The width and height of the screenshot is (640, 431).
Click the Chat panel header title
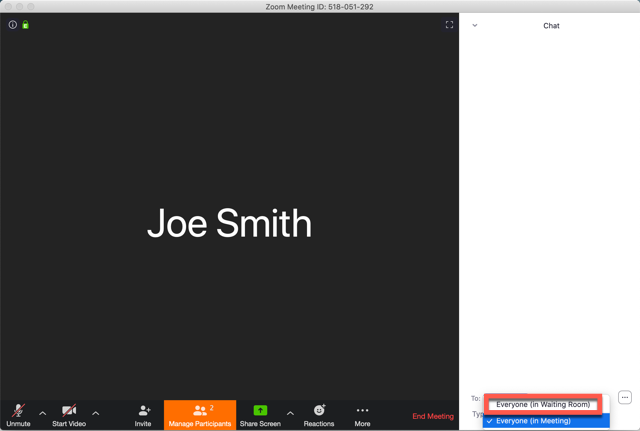(x=551, y=26)
